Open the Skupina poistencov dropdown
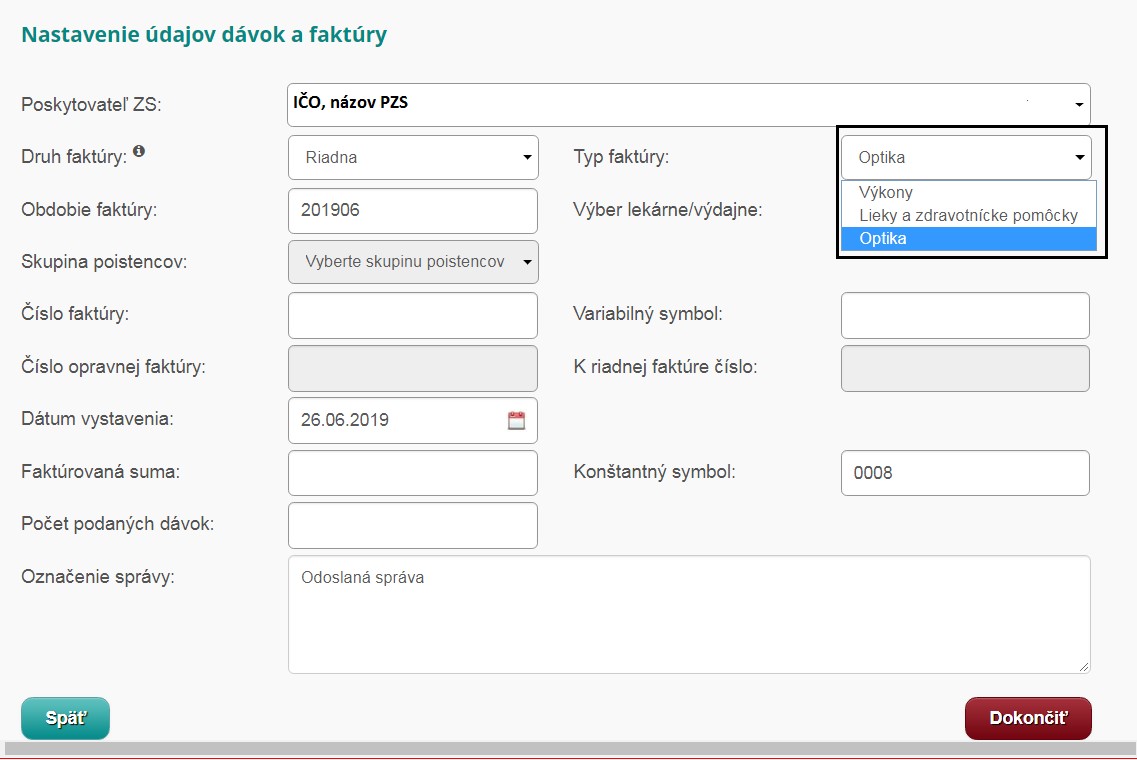 pyautogui.click(x=413, y=262)
